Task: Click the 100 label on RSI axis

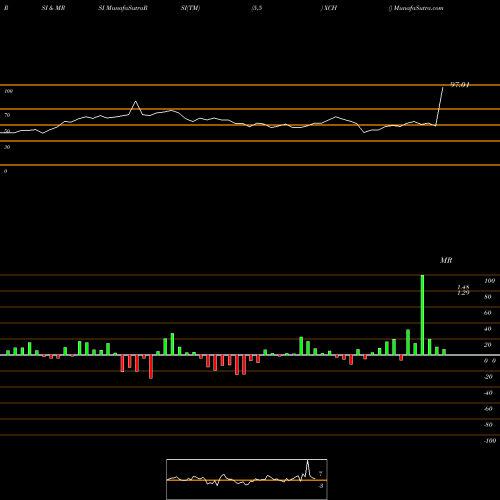Action: 9,91
